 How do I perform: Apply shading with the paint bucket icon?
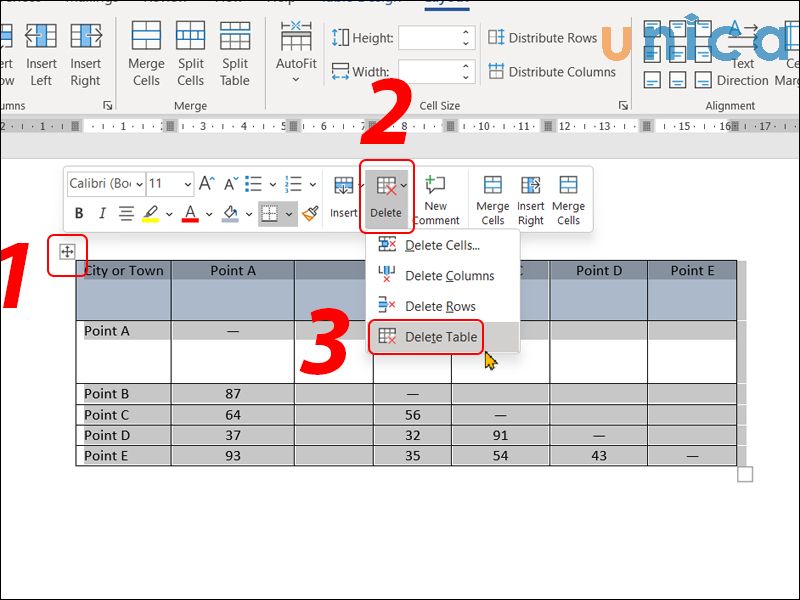point(230,213)
